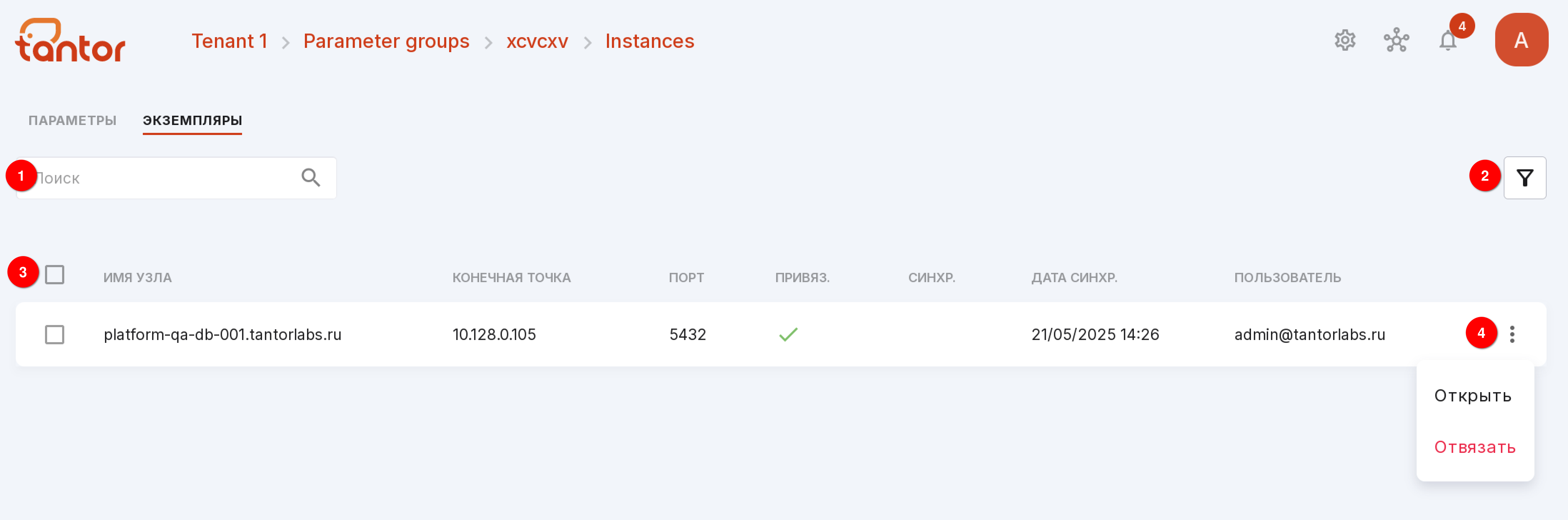
Task: Check the platform-qa-db-001 row checkbox
Action: click(x=55, y=334)
